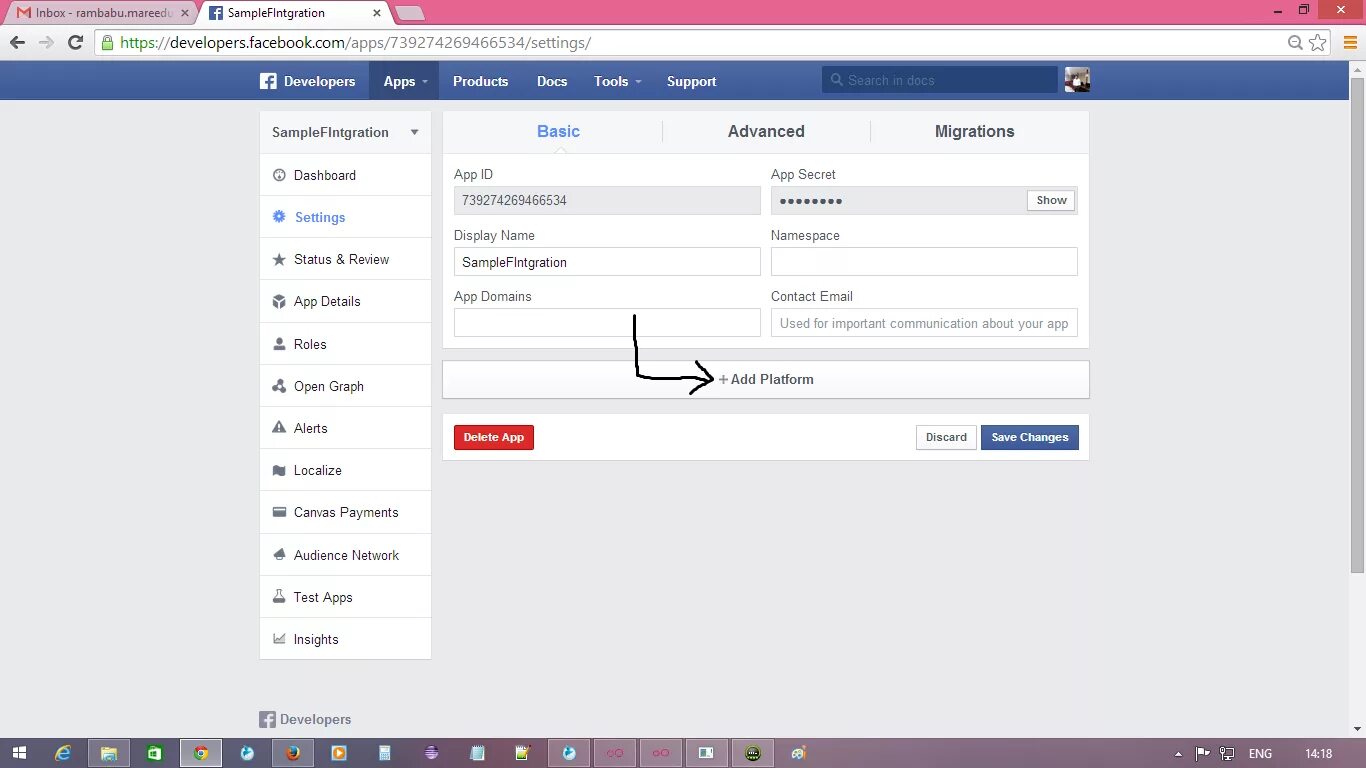Click Save Changes
This screenshot has width=1366, height=768.
pyautogui.click(x=1030, y=437)
